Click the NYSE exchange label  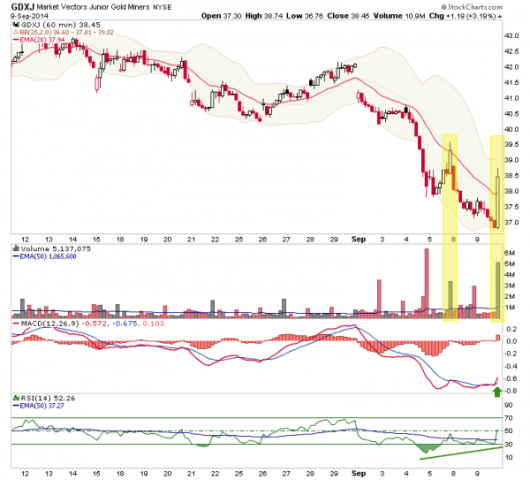coord(162,7)
